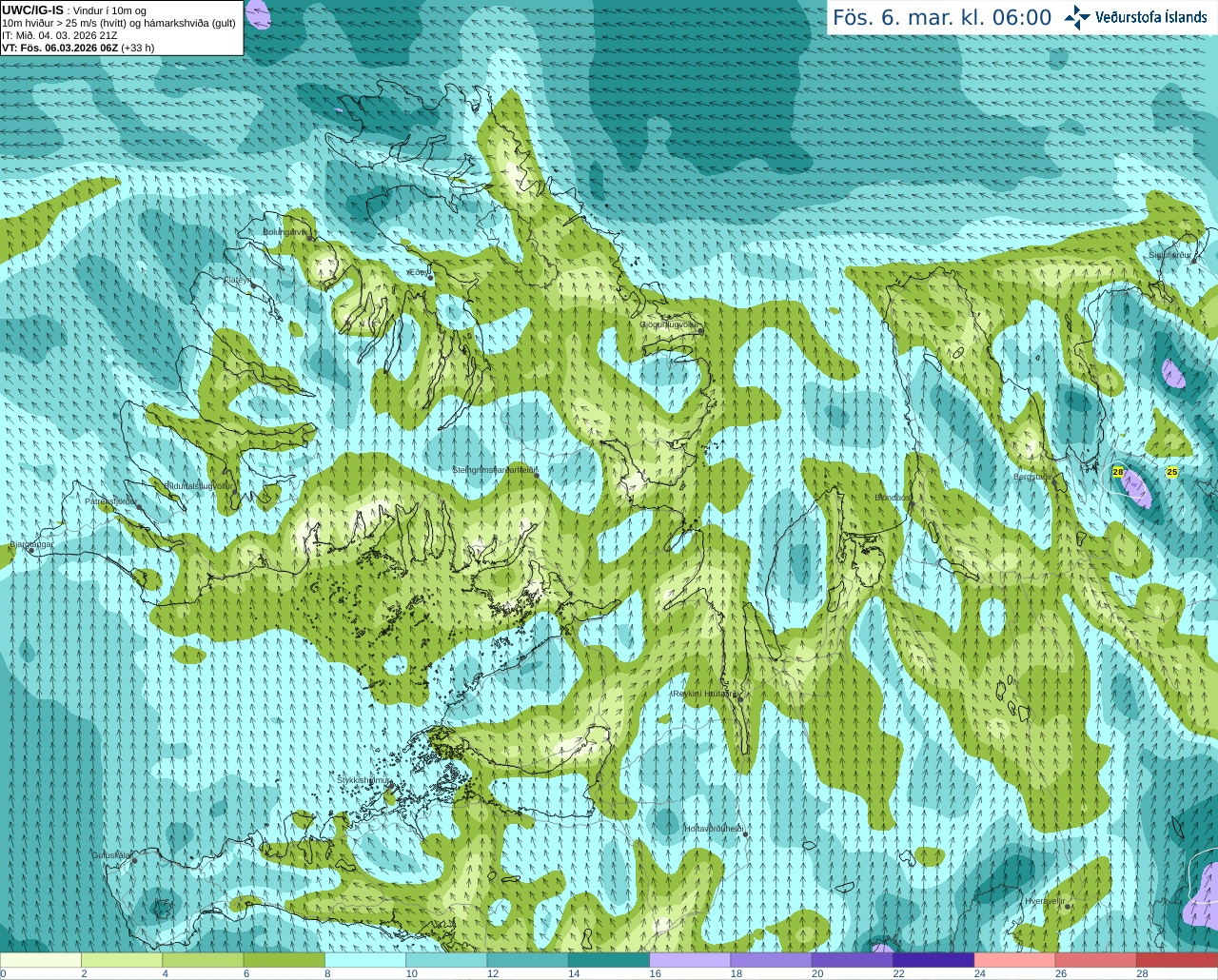1218x980 pixels.
Task: Pick the 10–12 m/s legend swatch
Action: point(446,960)
